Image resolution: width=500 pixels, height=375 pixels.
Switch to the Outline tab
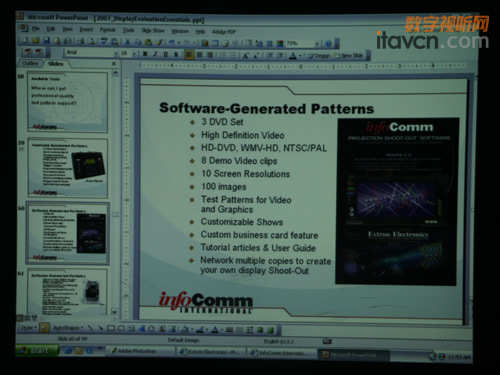[30, 63]
